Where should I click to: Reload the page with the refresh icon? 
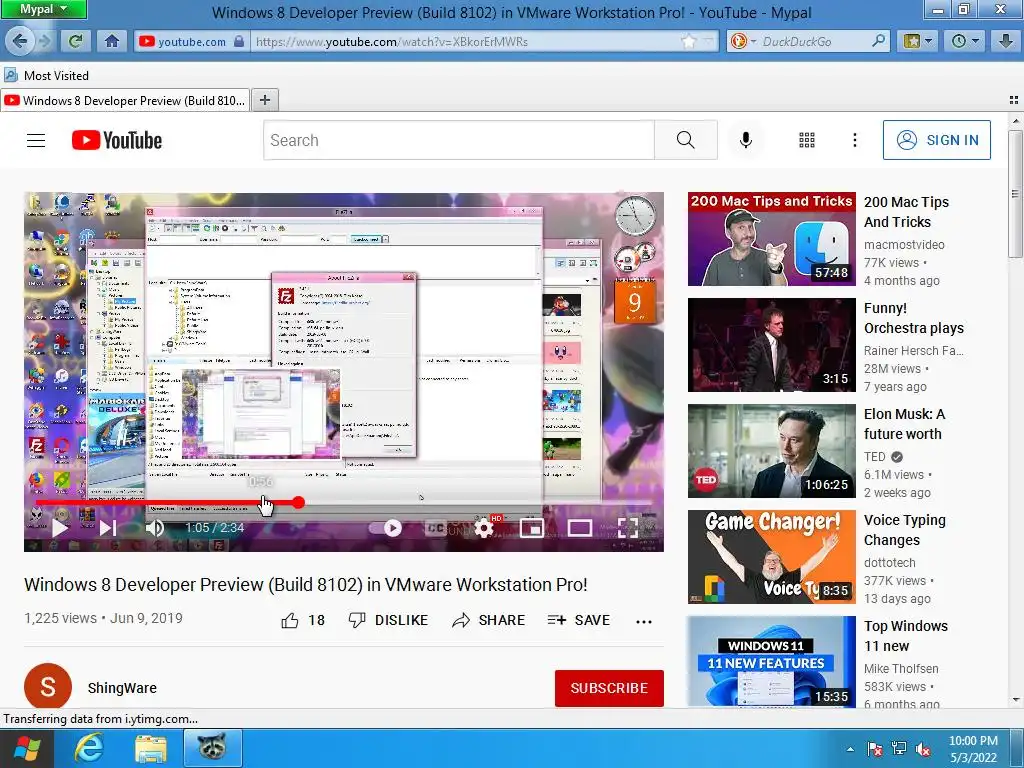click(75, 41)
